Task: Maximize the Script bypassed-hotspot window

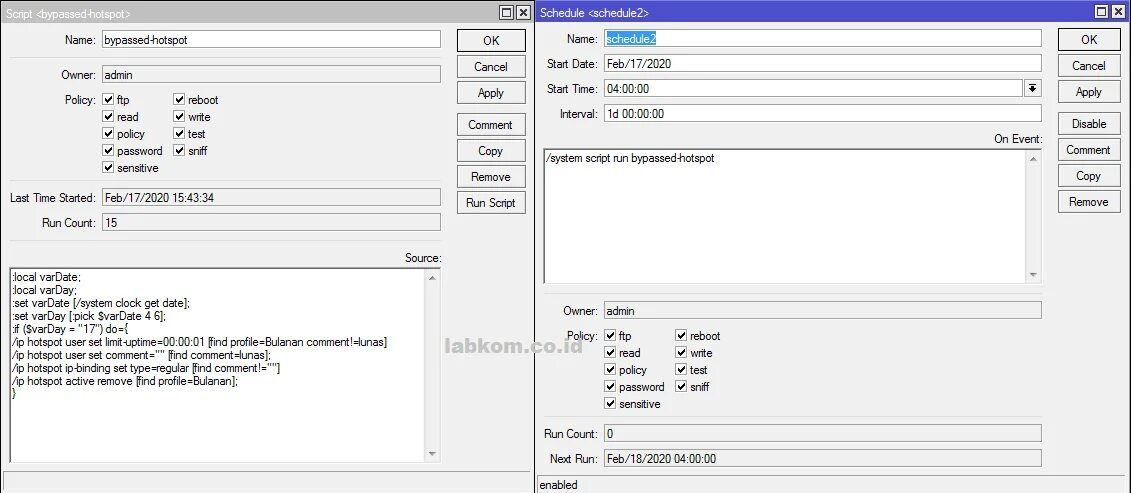Action: pos(506,12)
